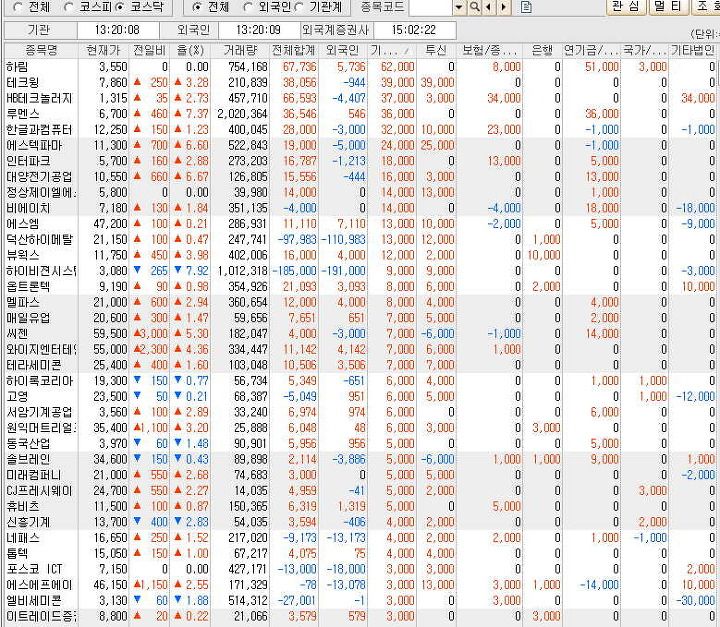Select the 휴비츠 stock name

(23, 506)
